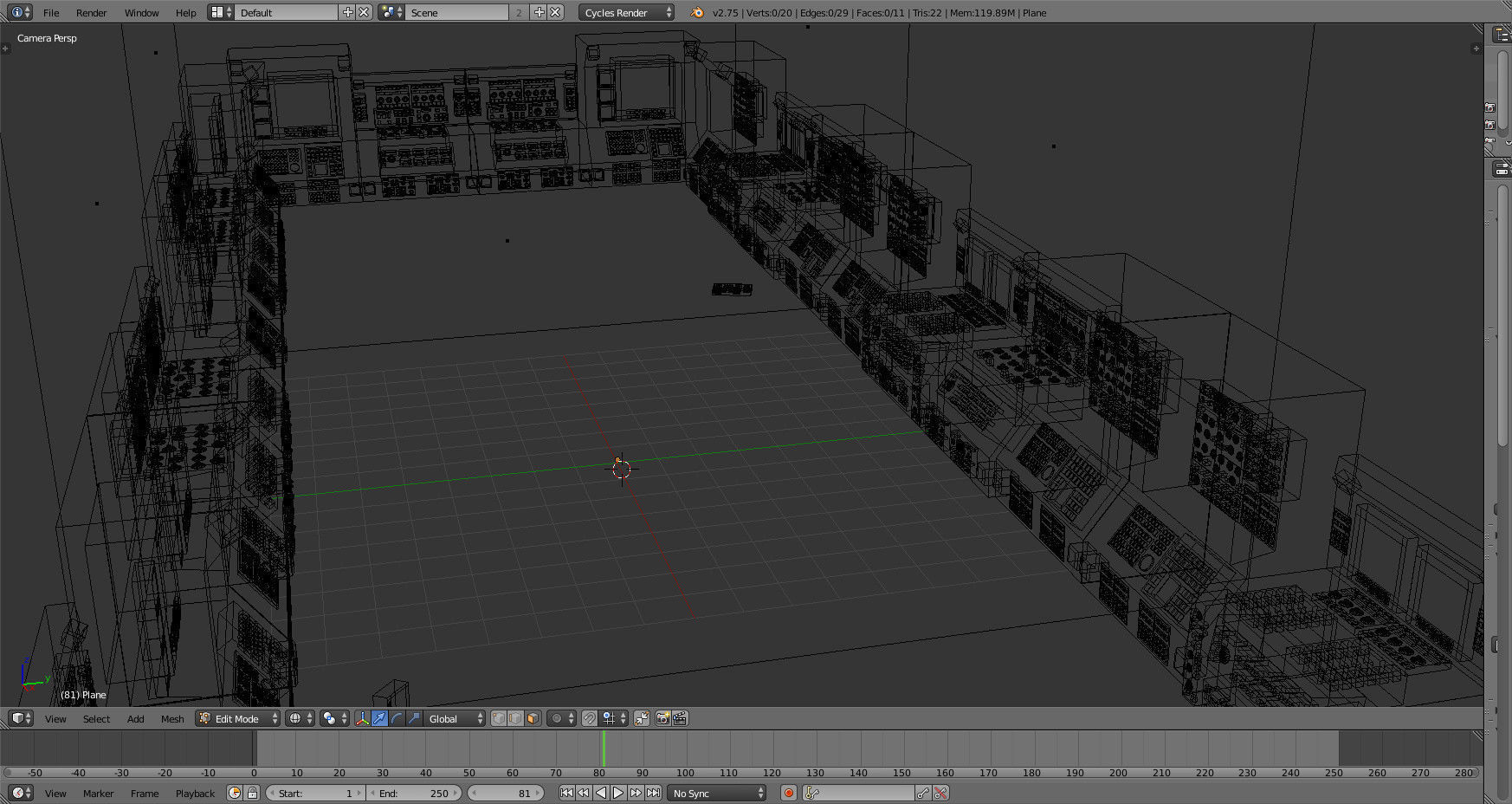
Task: Click the Start frame field
Action: tap(316, 793)
